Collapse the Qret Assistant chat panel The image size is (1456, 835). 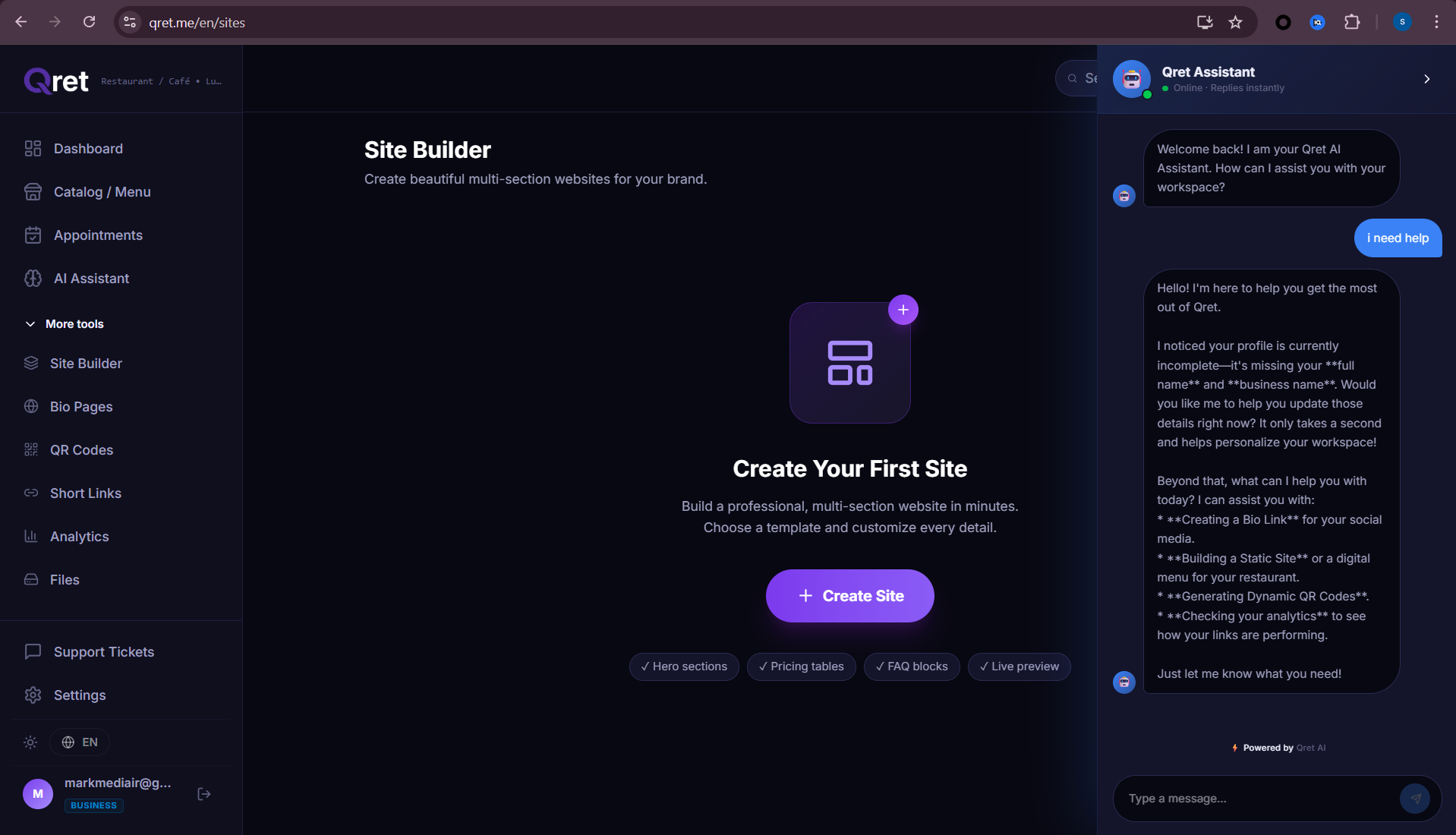click(1427, 79)
